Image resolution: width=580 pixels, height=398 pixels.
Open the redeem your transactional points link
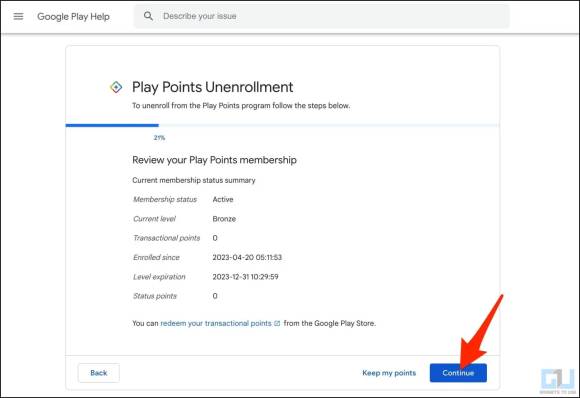point(216,323)
